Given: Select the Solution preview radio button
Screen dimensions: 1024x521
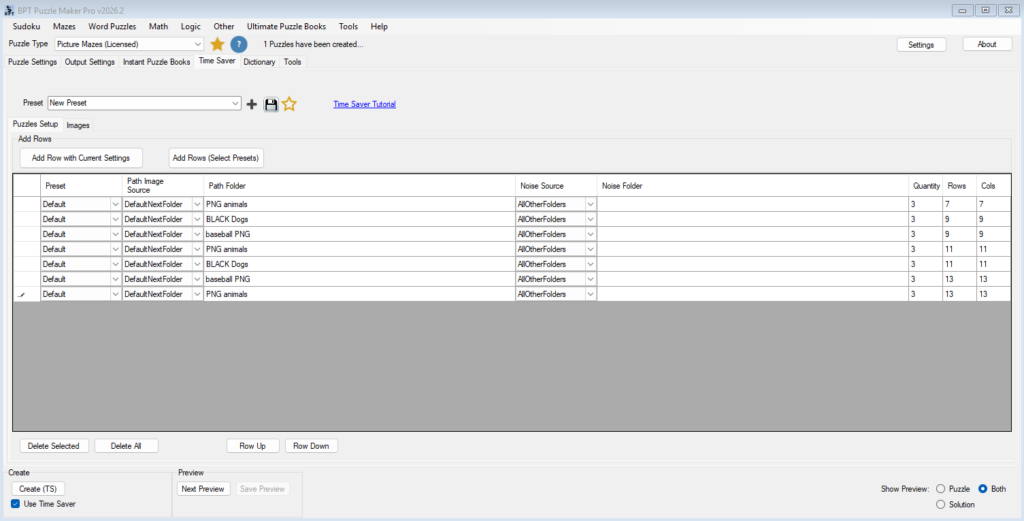Looking at the screenshot, I should pyautogui.click(x=940, y=505).
